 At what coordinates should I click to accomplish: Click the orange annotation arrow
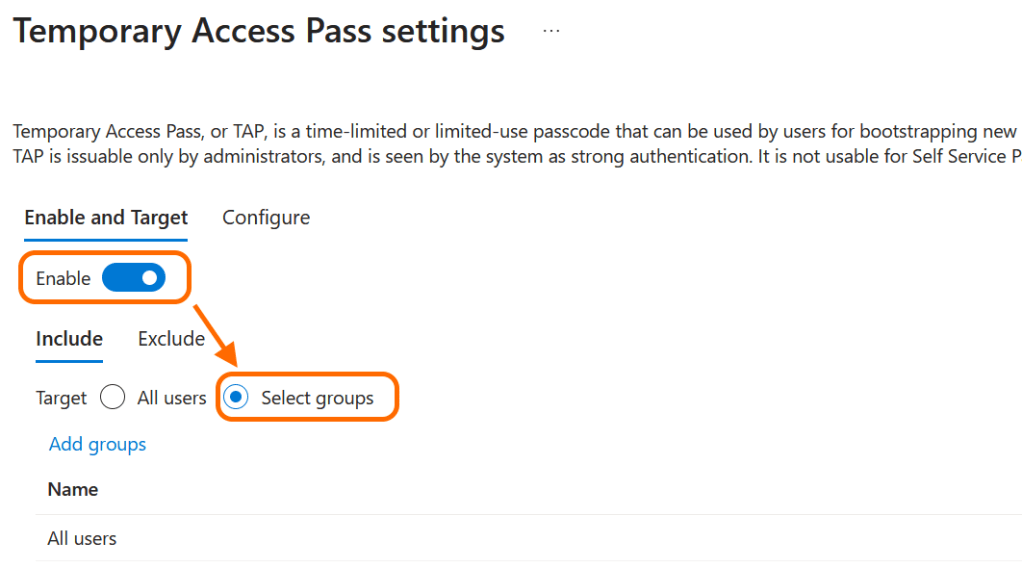217,336
